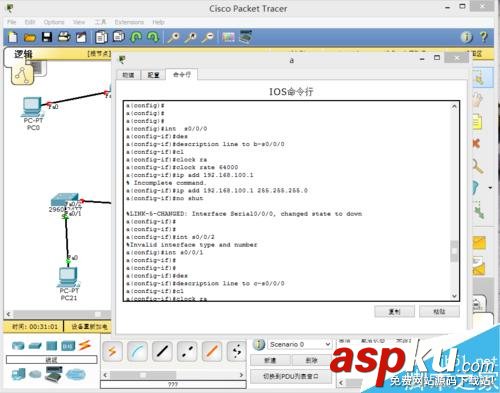Click the 删除 scenario button
500x393 pixels.
(x=311, y=360)
